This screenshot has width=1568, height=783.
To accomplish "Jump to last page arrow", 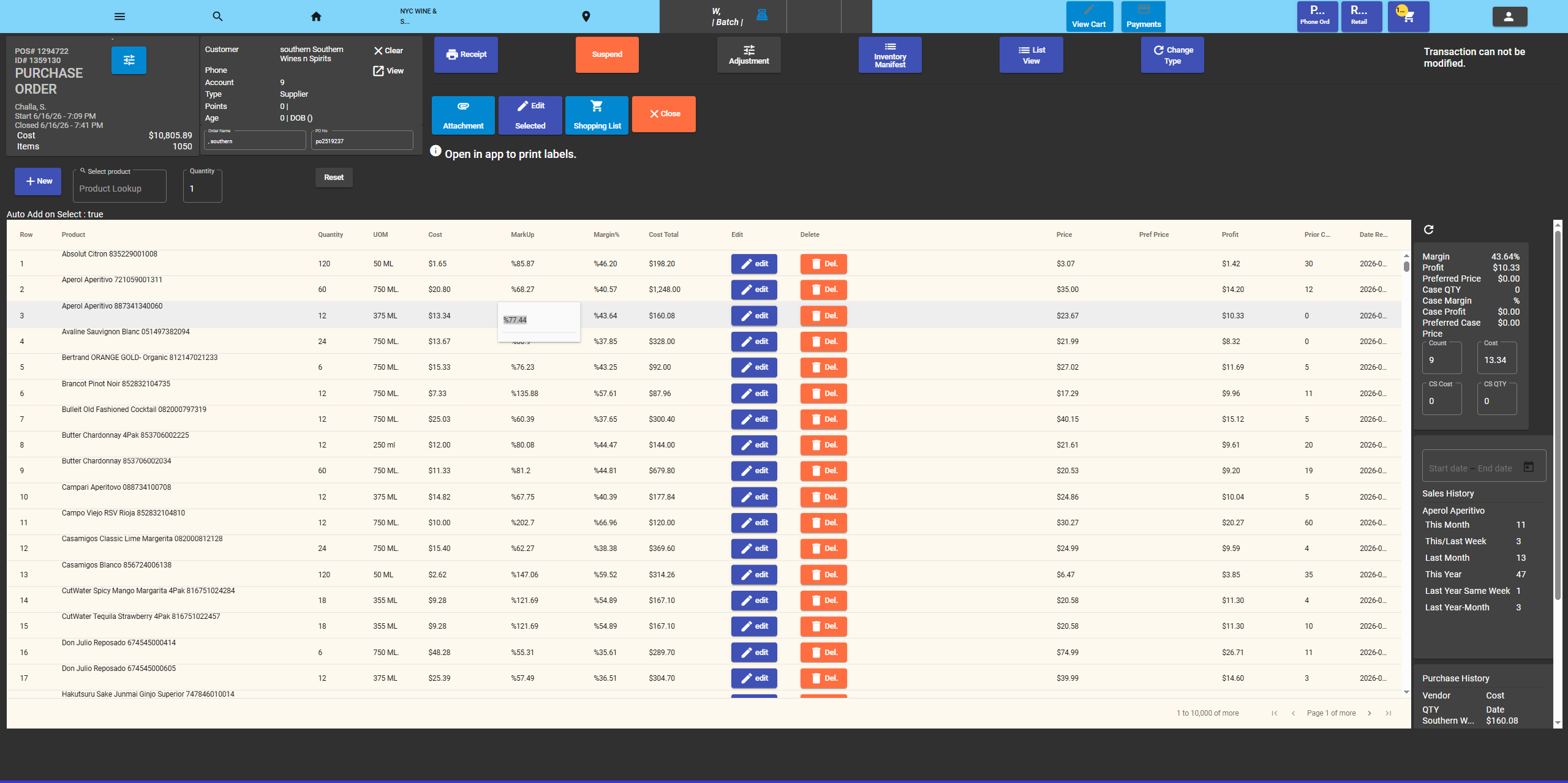I will point(1389,713).
